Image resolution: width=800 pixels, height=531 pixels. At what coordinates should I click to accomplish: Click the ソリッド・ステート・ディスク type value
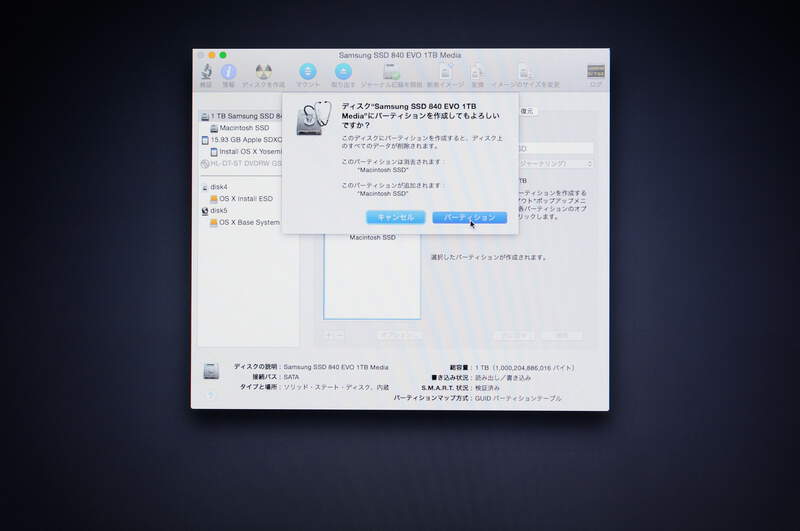(x=336, y=387)
